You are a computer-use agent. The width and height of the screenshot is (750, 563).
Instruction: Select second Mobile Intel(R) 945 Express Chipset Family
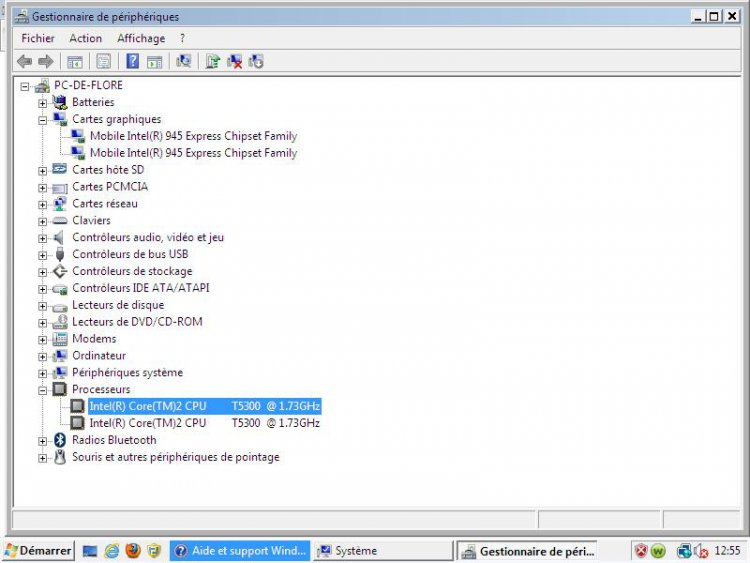(193, 153)
